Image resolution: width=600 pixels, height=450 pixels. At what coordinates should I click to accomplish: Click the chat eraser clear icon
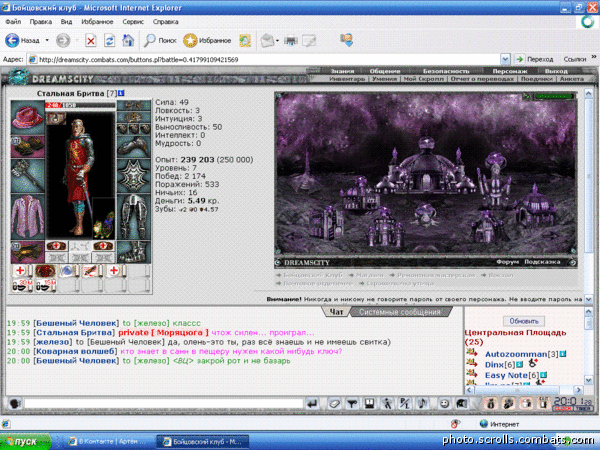[334, 404]
